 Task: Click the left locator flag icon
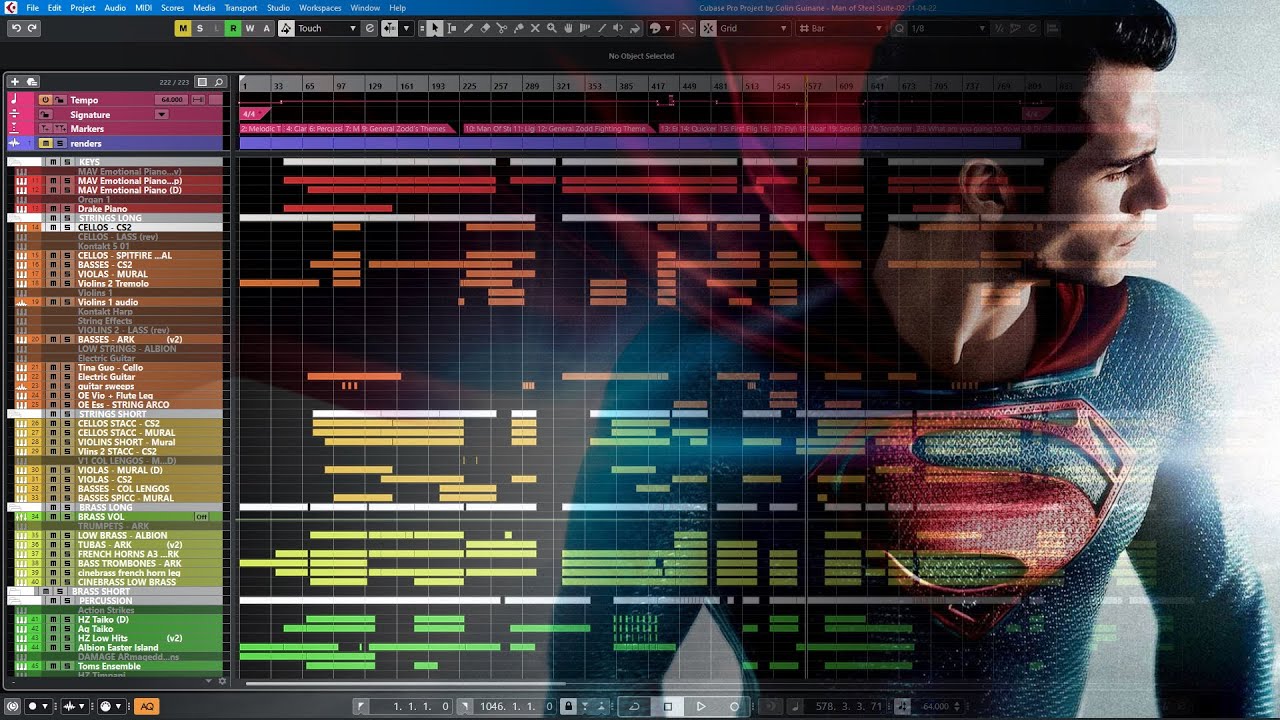[x=361, y=706]
